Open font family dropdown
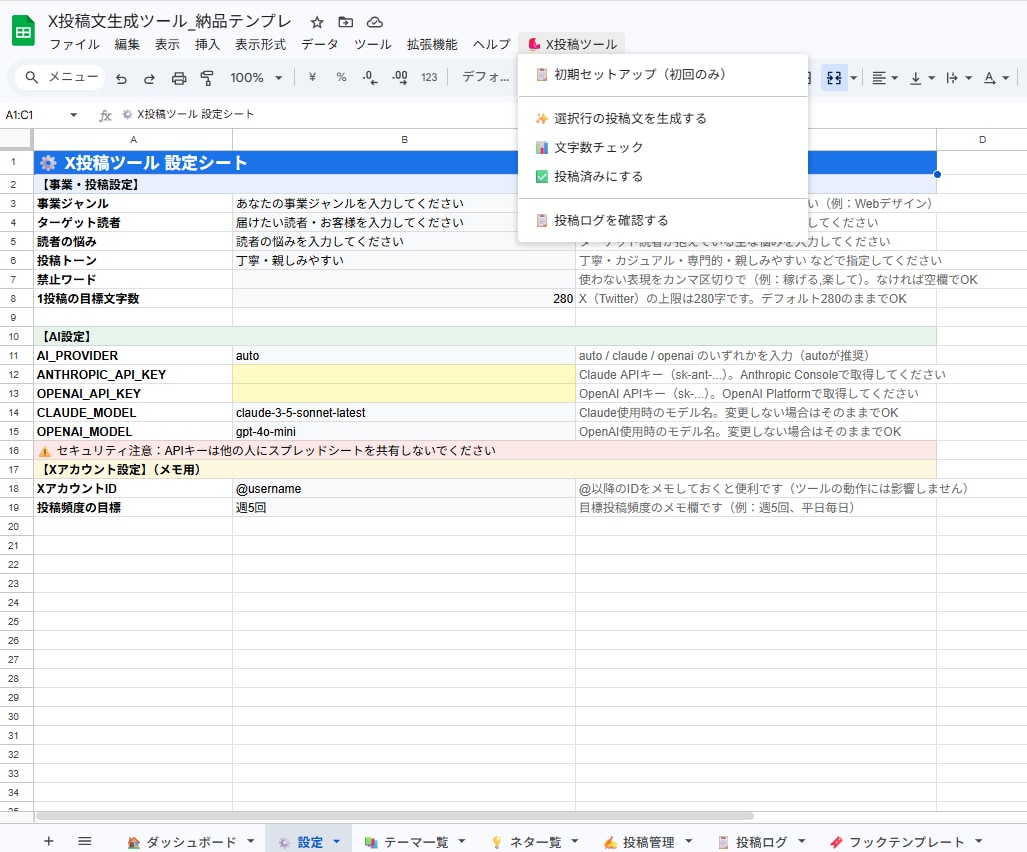 pos(485,77)
